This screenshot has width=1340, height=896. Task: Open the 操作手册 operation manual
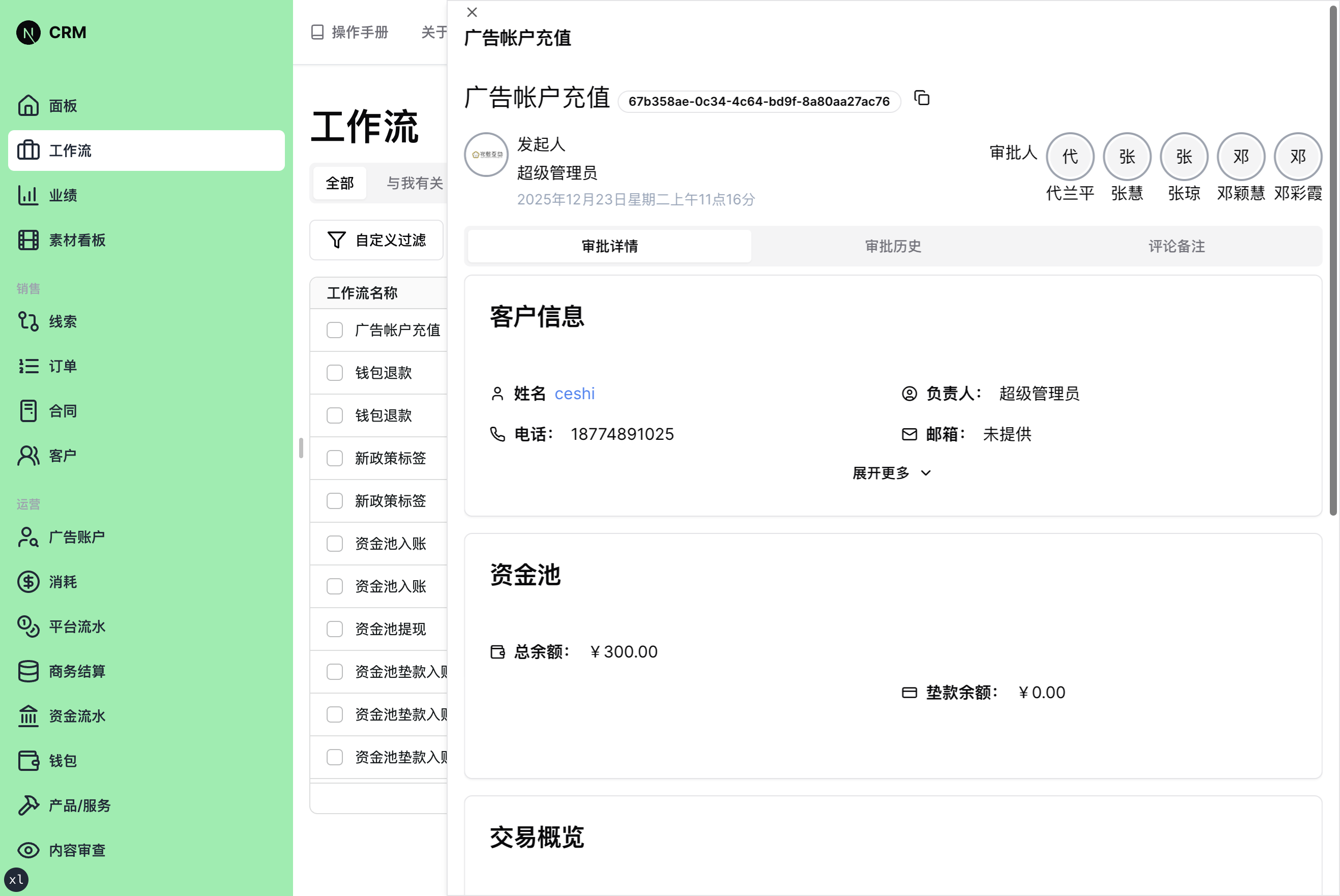(x=348, y=33)
